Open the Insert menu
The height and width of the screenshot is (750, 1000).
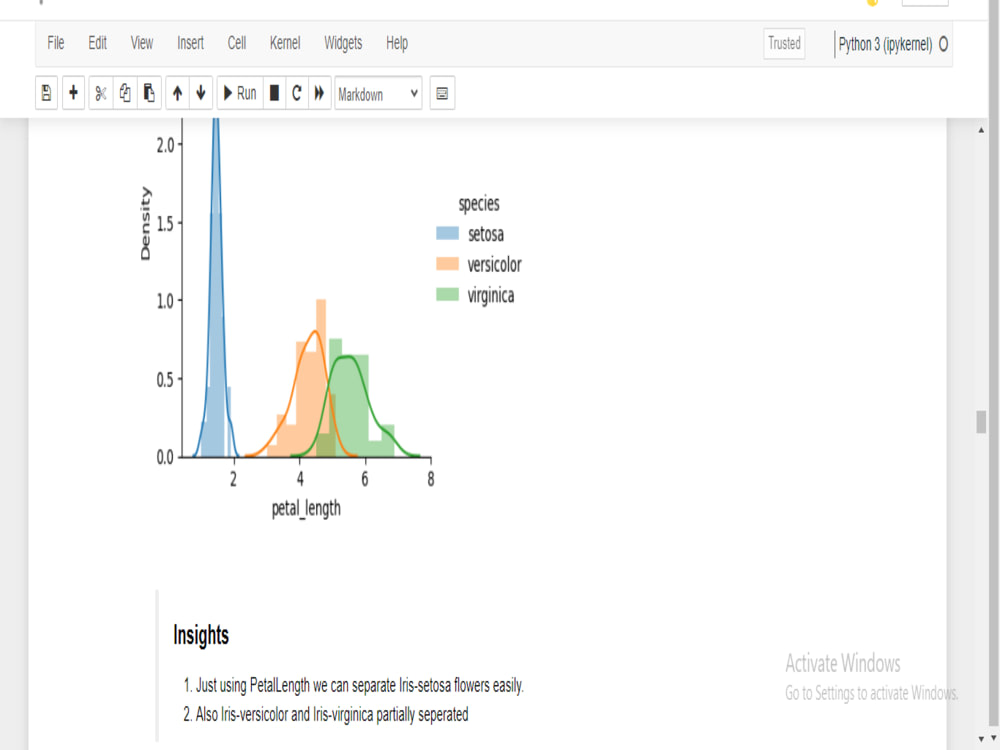[190, 43]
